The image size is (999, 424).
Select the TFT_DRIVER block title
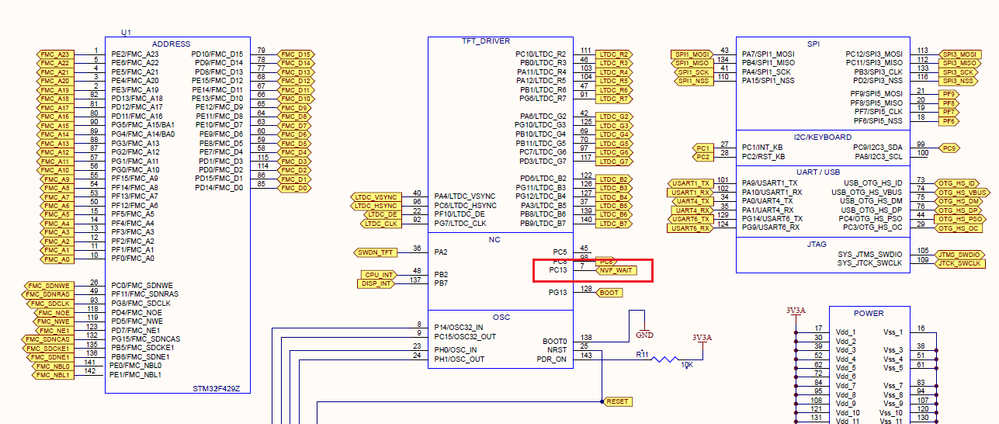point(485,41)
